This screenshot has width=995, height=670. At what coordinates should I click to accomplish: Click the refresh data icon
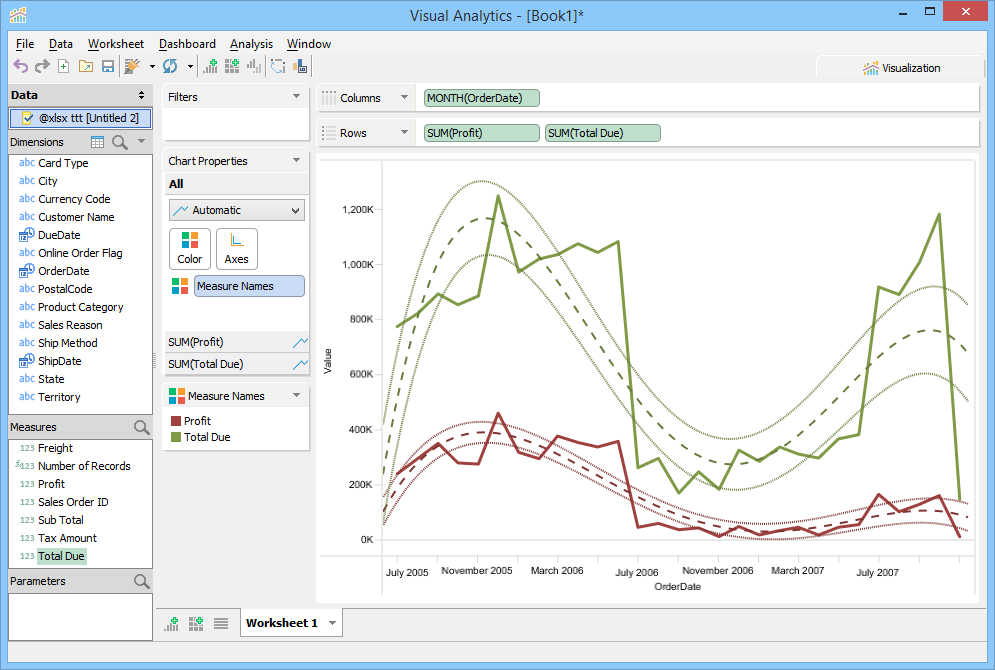coord(170,66)
